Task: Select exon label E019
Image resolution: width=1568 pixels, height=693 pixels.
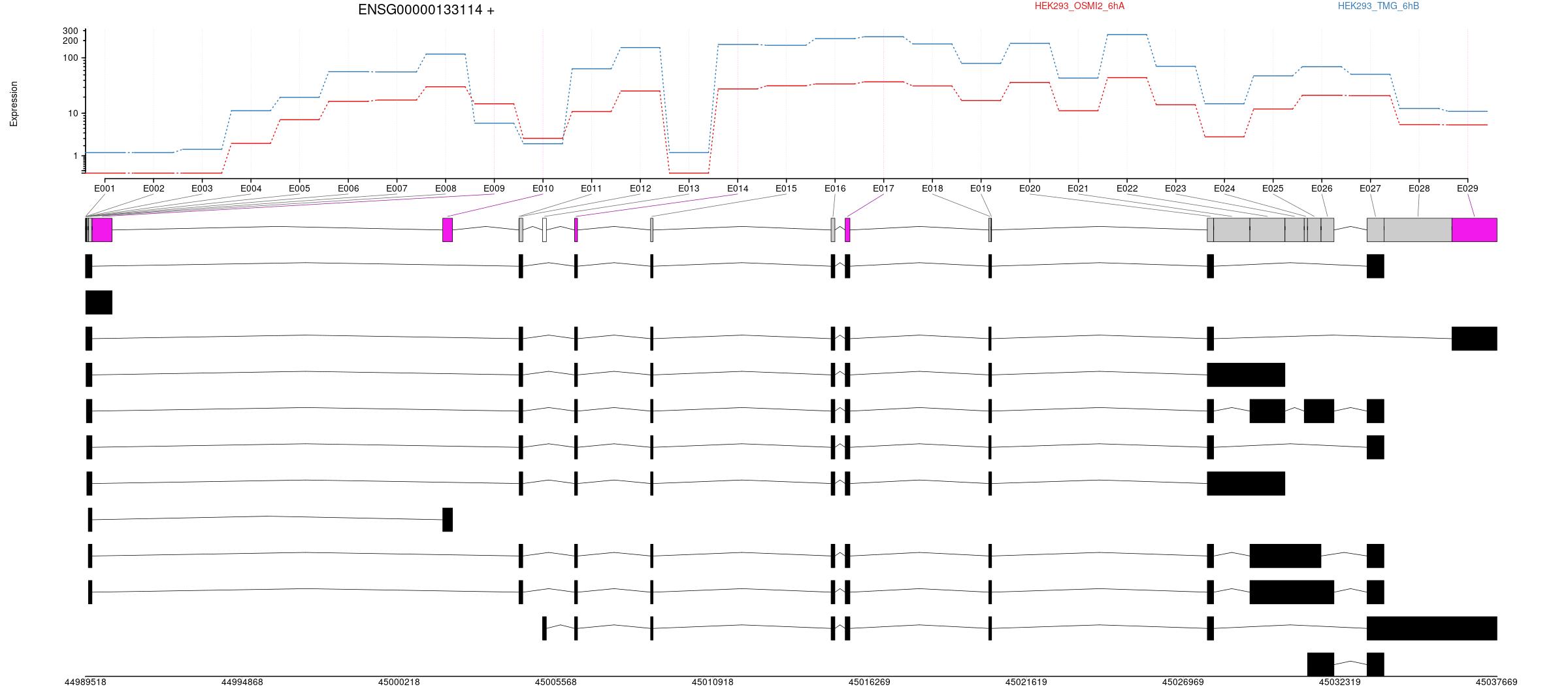Action: click(981, 188)
